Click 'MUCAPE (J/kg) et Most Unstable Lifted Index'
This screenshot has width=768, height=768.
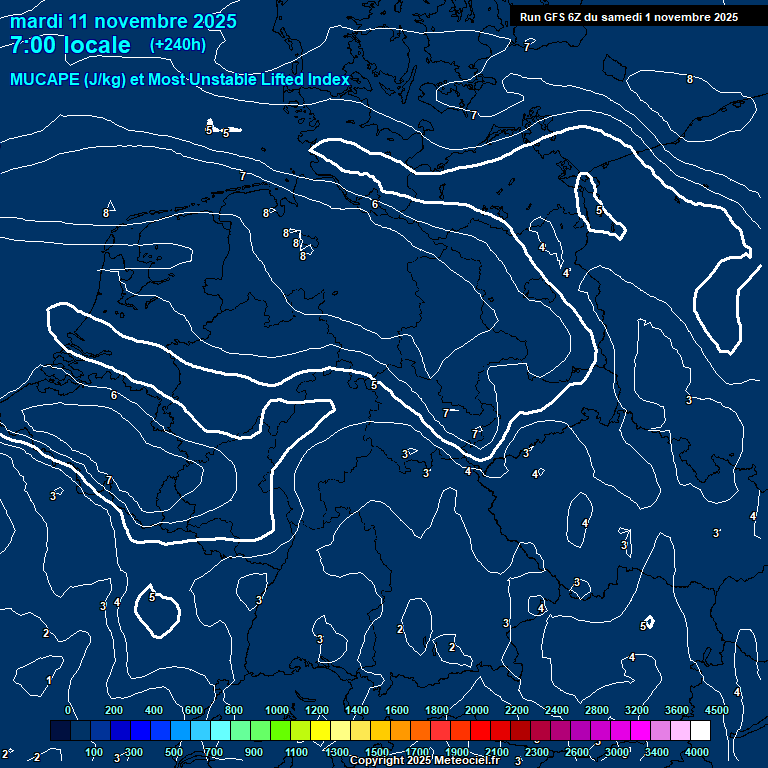click(180, 79)
